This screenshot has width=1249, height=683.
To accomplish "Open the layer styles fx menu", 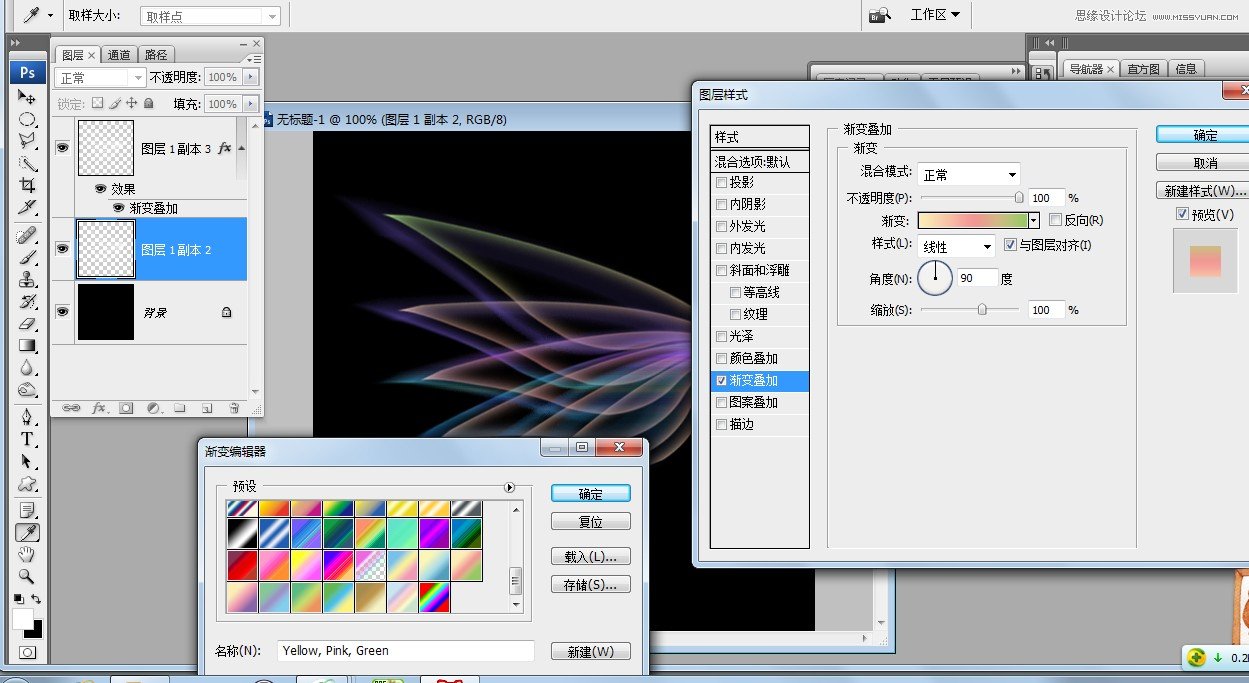I will tap(98, 408).
